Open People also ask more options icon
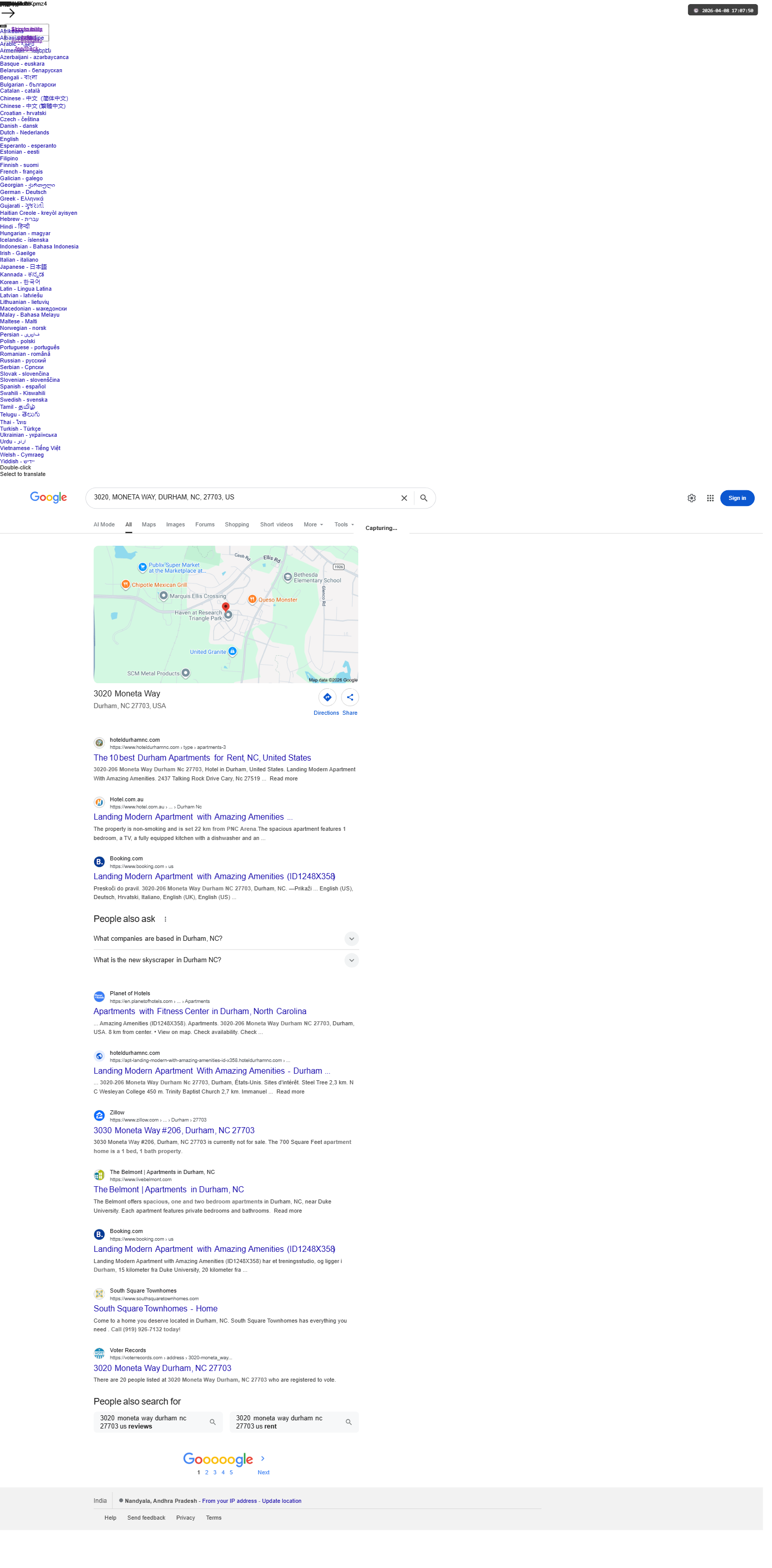Image resolution: width=772 pixels, height=1568 pixels. click(x=165, y=919)
